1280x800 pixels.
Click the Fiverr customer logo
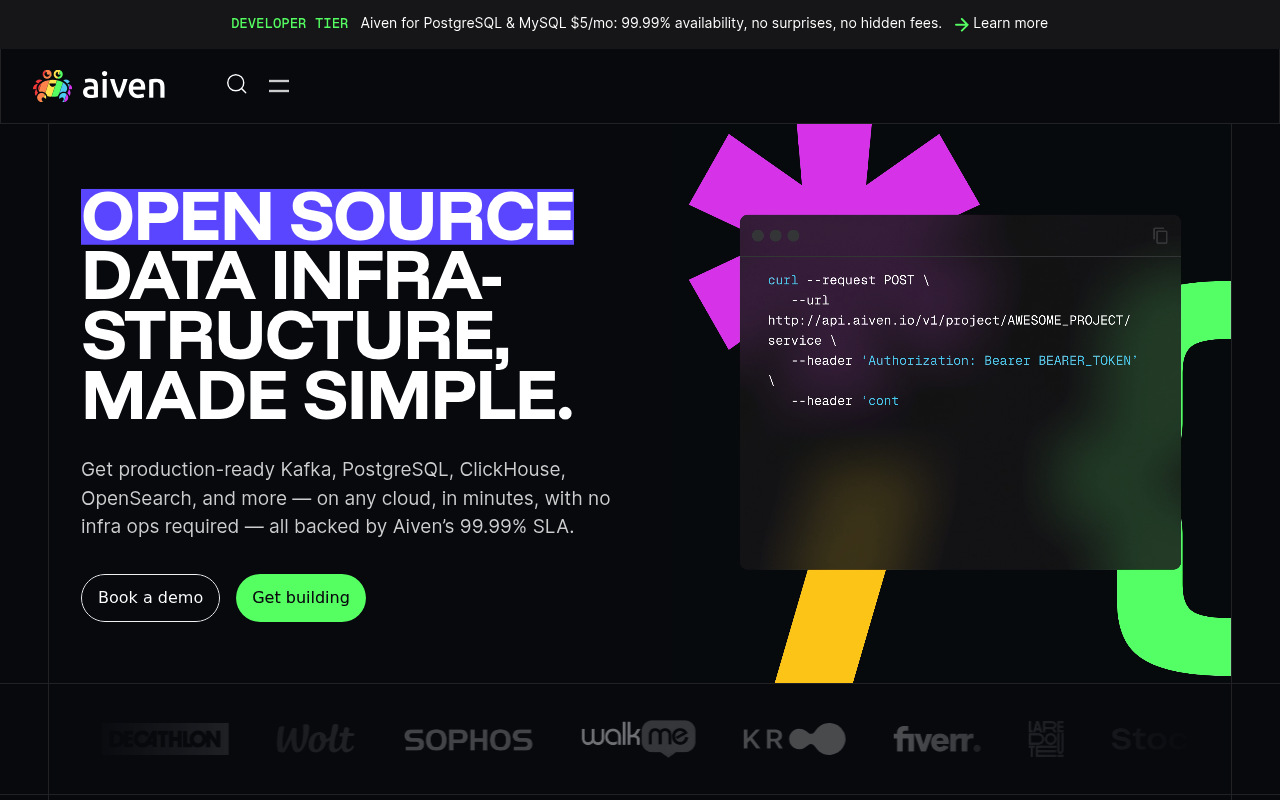[936, 740]
